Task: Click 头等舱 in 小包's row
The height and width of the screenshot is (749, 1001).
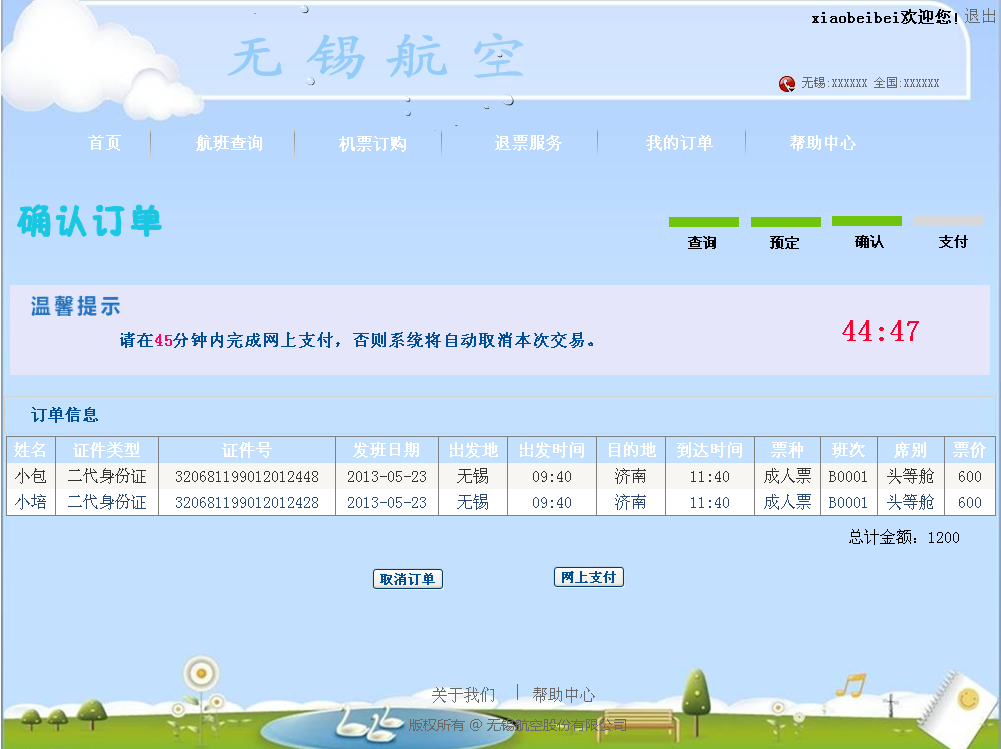Action: point(911,476)
